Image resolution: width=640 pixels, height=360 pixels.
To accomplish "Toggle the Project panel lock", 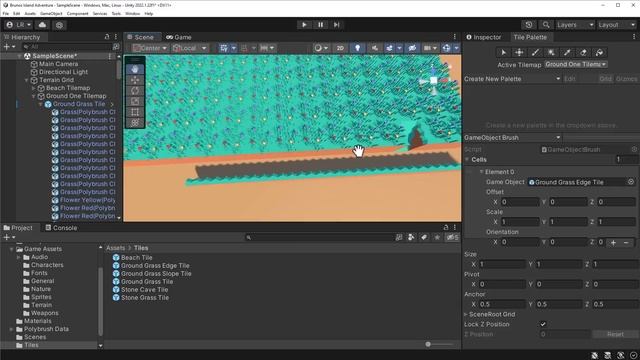I will [x=446, y=227].
